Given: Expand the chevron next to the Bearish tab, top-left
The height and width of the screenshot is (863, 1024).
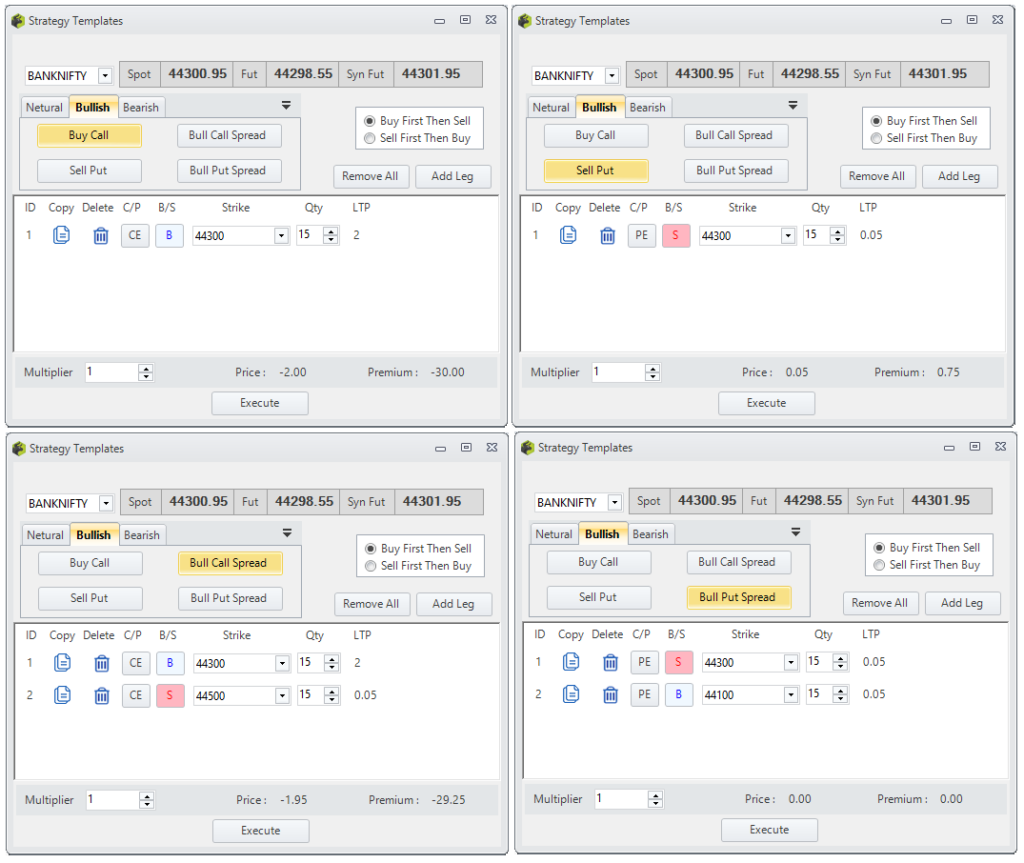Looking at the screenshot, I should click(286, 104).
